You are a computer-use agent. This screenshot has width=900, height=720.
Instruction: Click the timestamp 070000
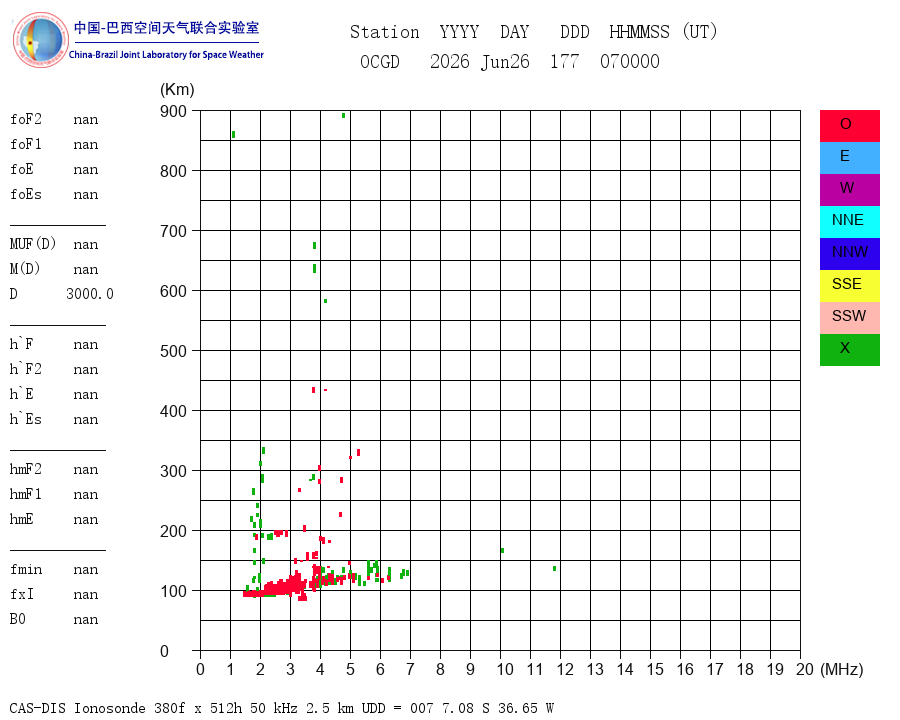630,61
